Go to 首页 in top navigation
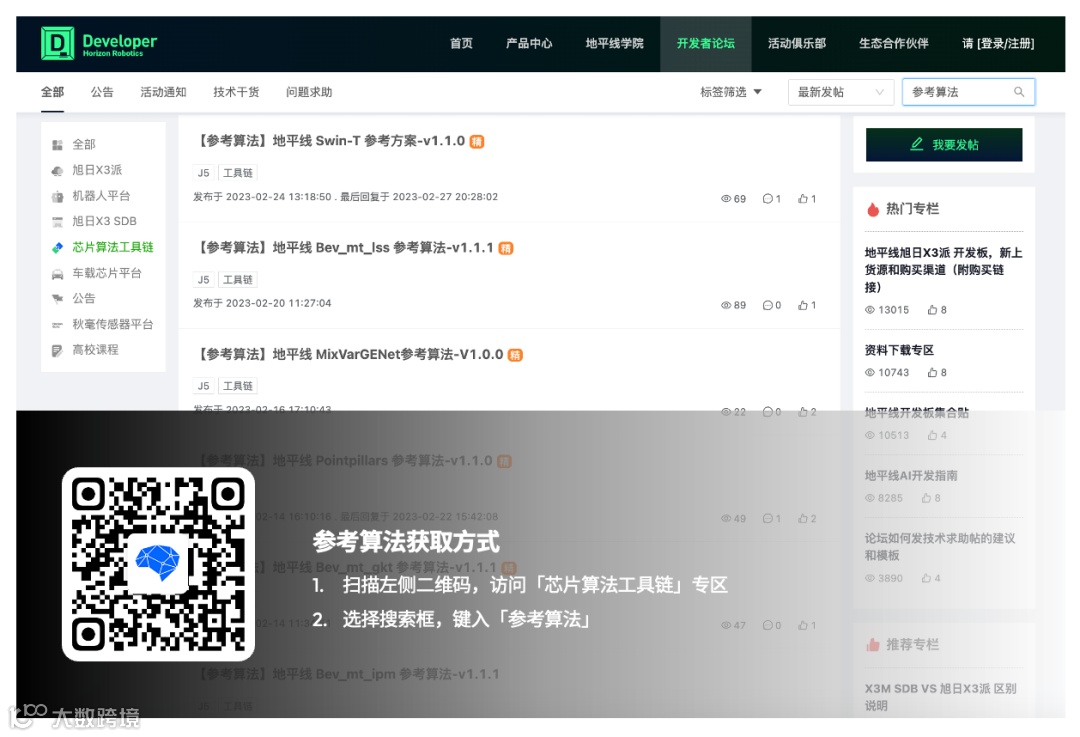Image resolution: width=1080 pixels, height=737 pixels. (461, 43)
